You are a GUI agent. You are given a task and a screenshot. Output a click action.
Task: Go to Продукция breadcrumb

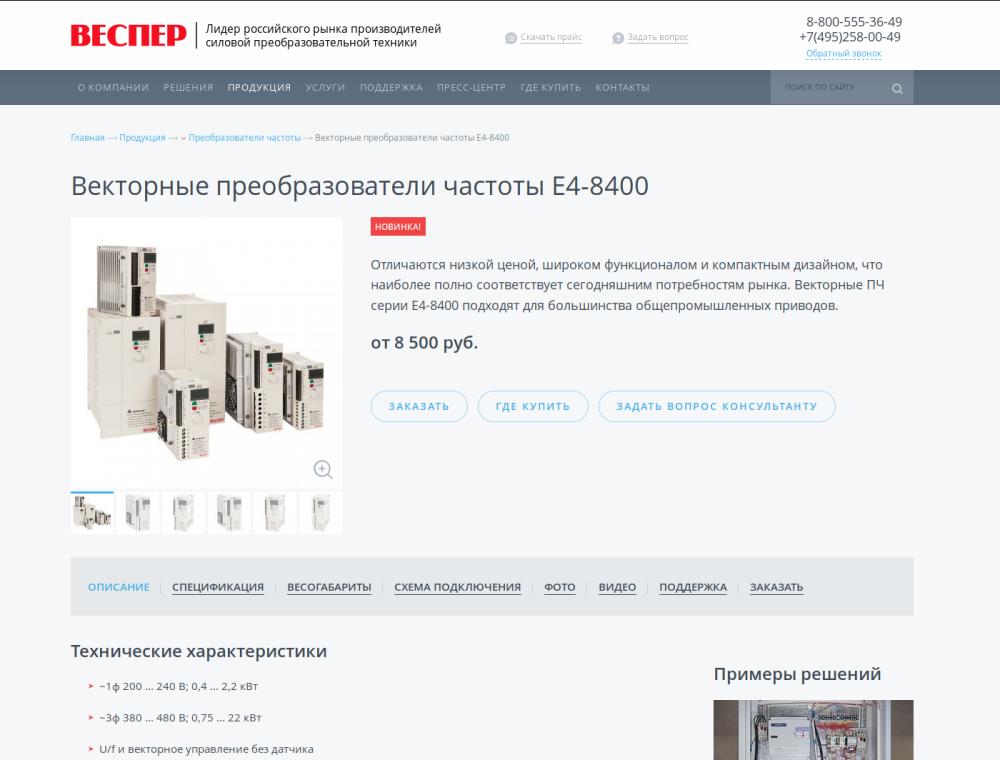142,138
